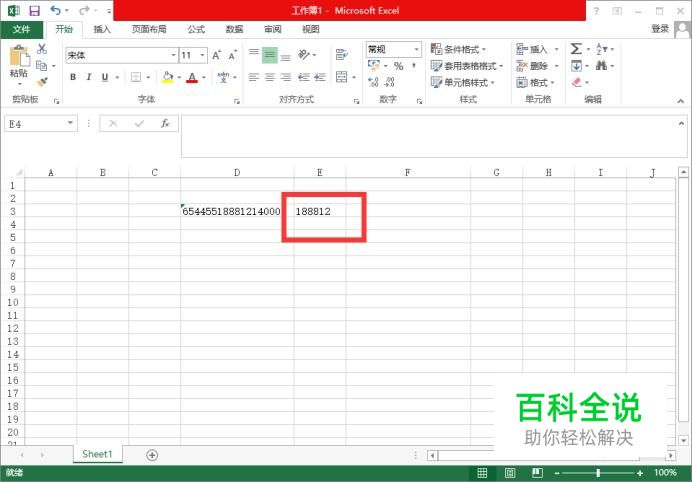Apply yellow fill color bucket
Screen dimensions: 692x482
point(168,77)
